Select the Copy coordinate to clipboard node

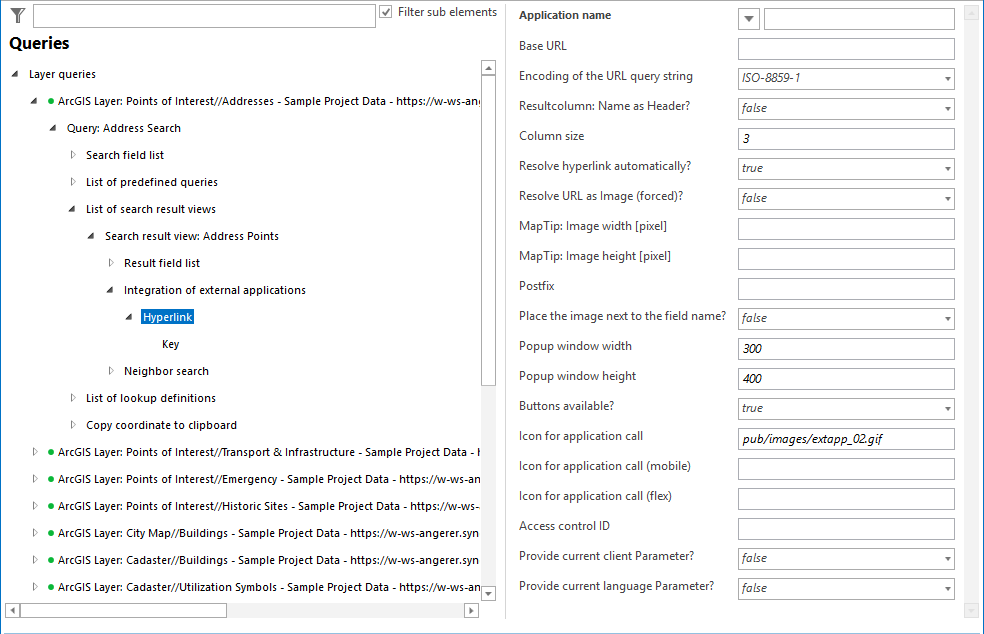(162, 424)
